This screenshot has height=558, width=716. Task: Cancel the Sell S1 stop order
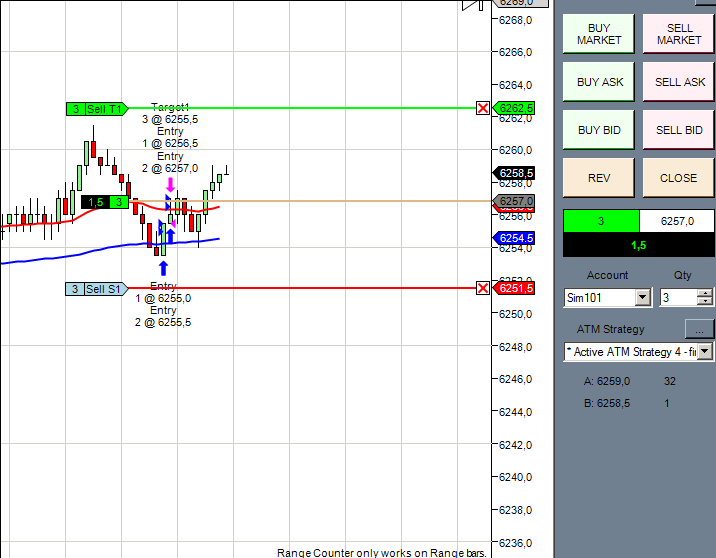[x=483, y=288]
